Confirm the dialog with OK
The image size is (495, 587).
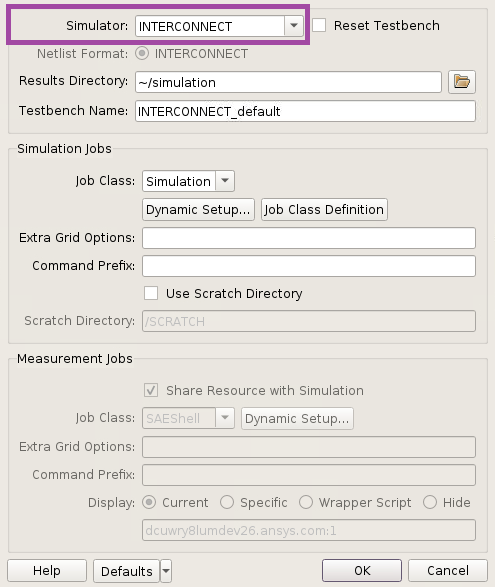pyautogui.click(x=362, y=571)
